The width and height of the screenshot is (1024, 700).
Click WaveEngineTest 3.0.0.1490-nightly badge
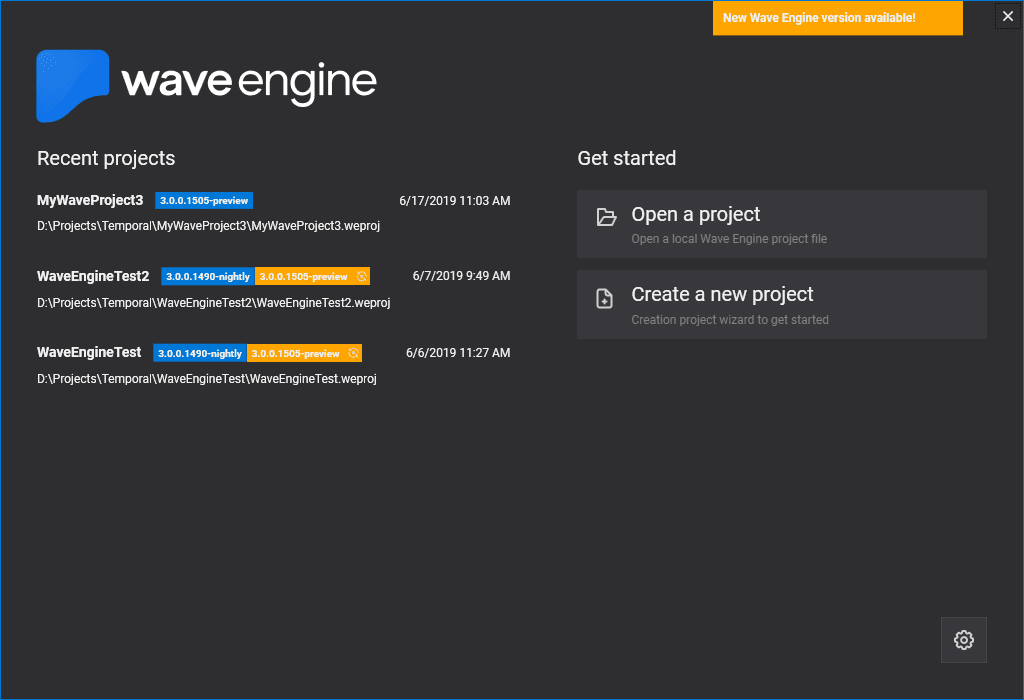(200, 353)
